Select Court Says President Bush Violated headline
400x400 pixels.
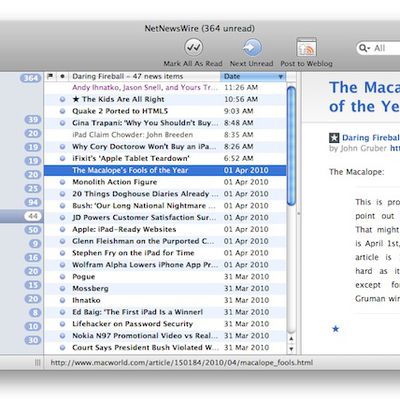pyautogui.click(x=145, y=348)
